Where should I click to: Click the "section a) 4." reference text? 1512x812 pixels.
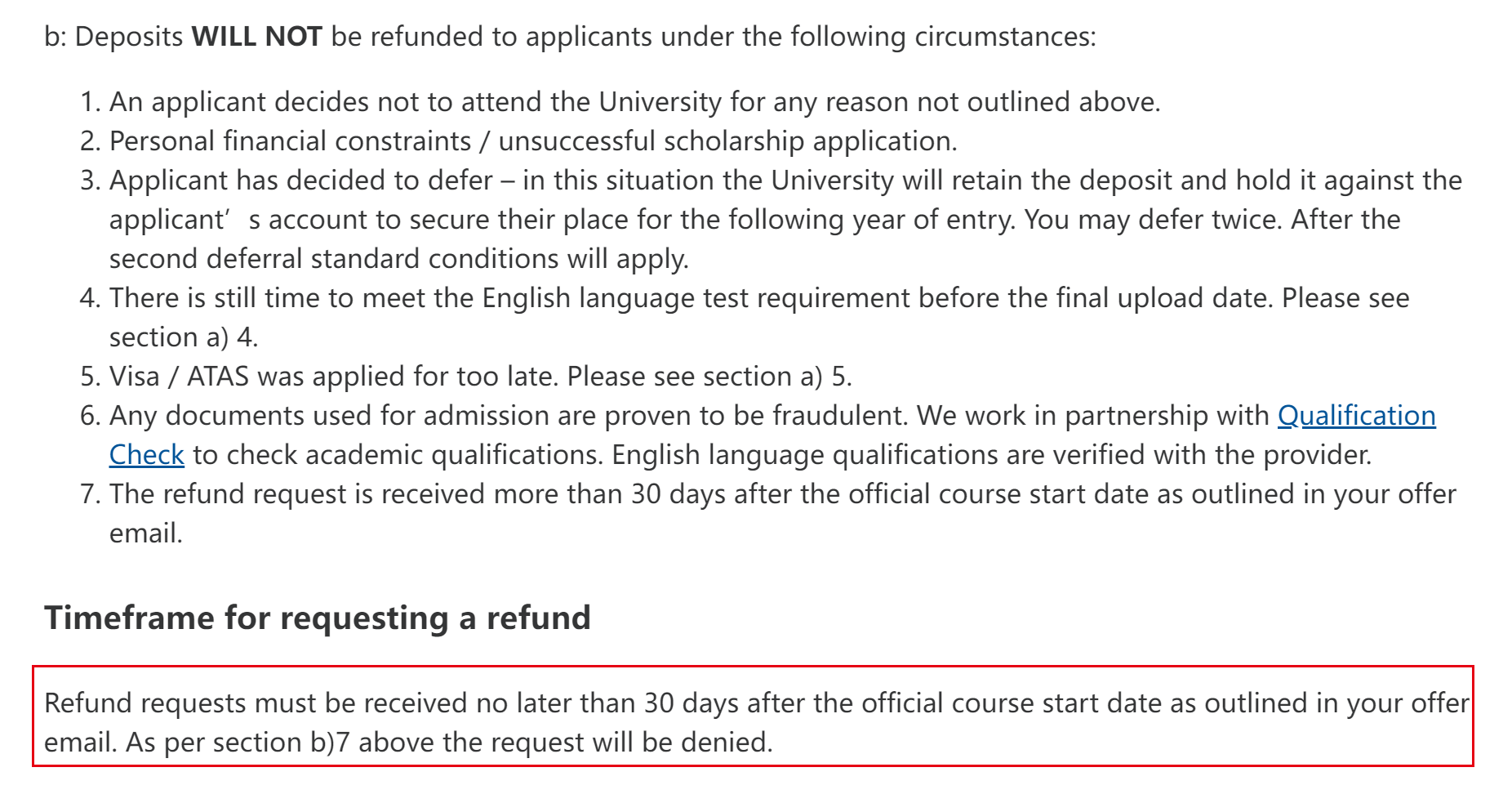click(184, 337)
